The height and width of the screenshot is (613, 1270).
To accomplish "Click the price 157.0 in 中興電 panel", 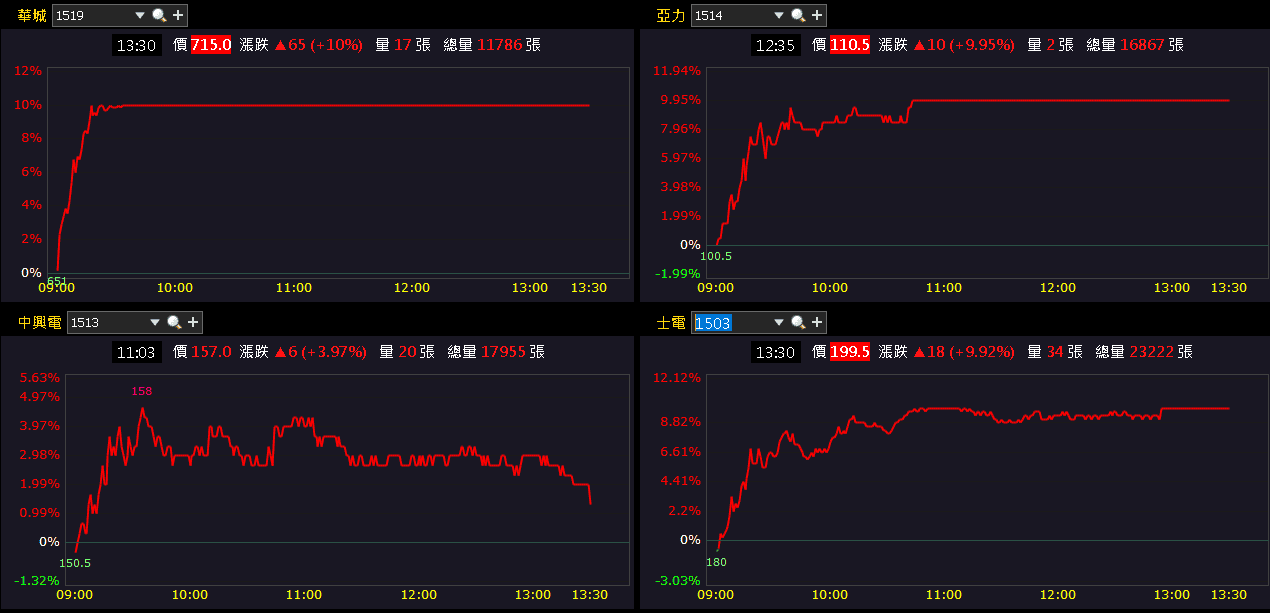I will click(211, 352).
